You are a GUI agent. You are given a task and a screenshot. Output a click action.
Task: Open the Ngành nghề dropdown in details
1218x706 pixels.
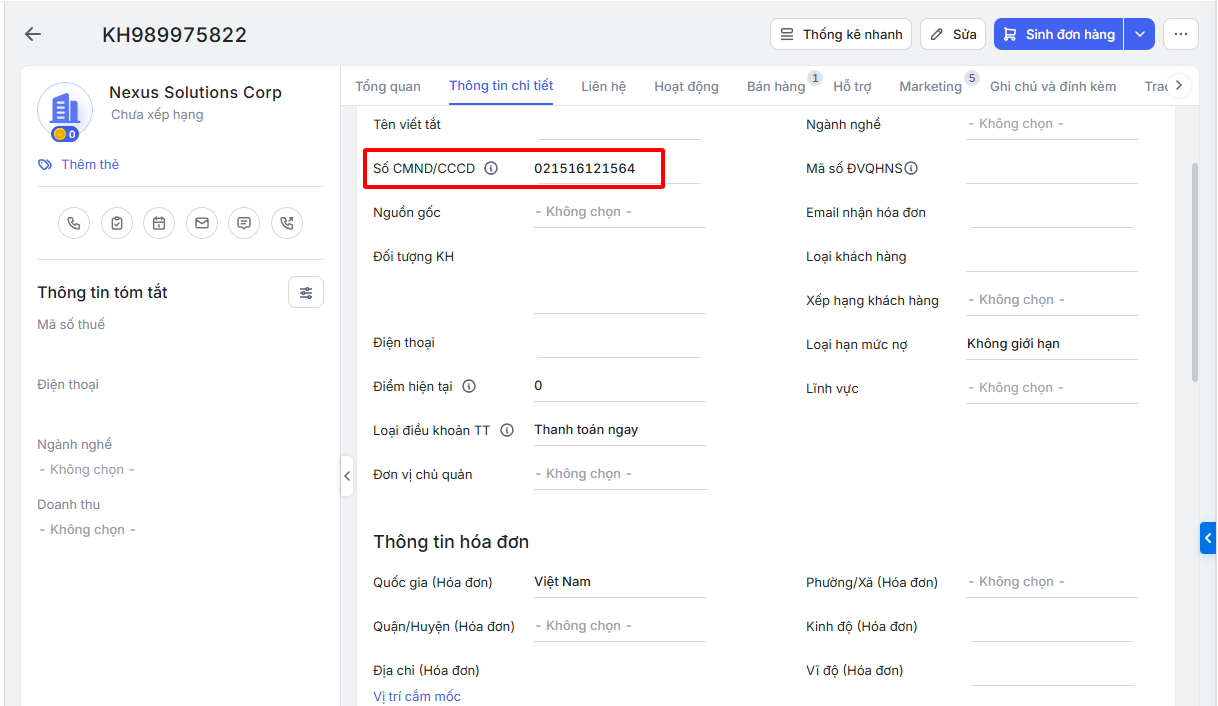tap(1052, 124)
